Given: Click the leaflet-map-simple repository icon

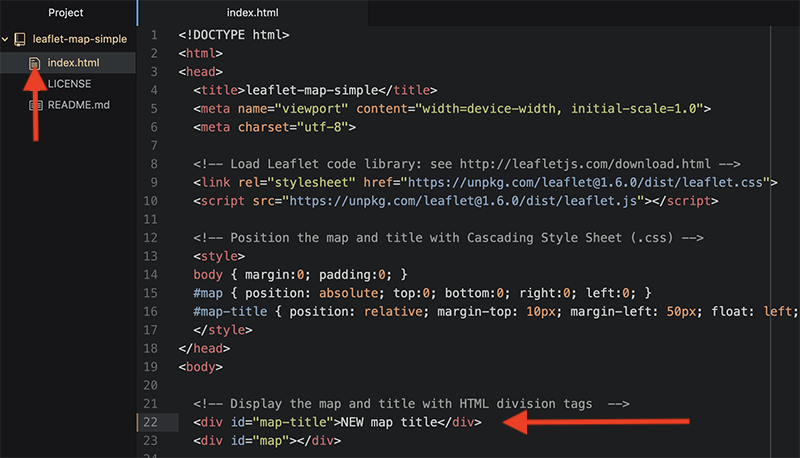Looking at the screenshot, I should 20,39.
